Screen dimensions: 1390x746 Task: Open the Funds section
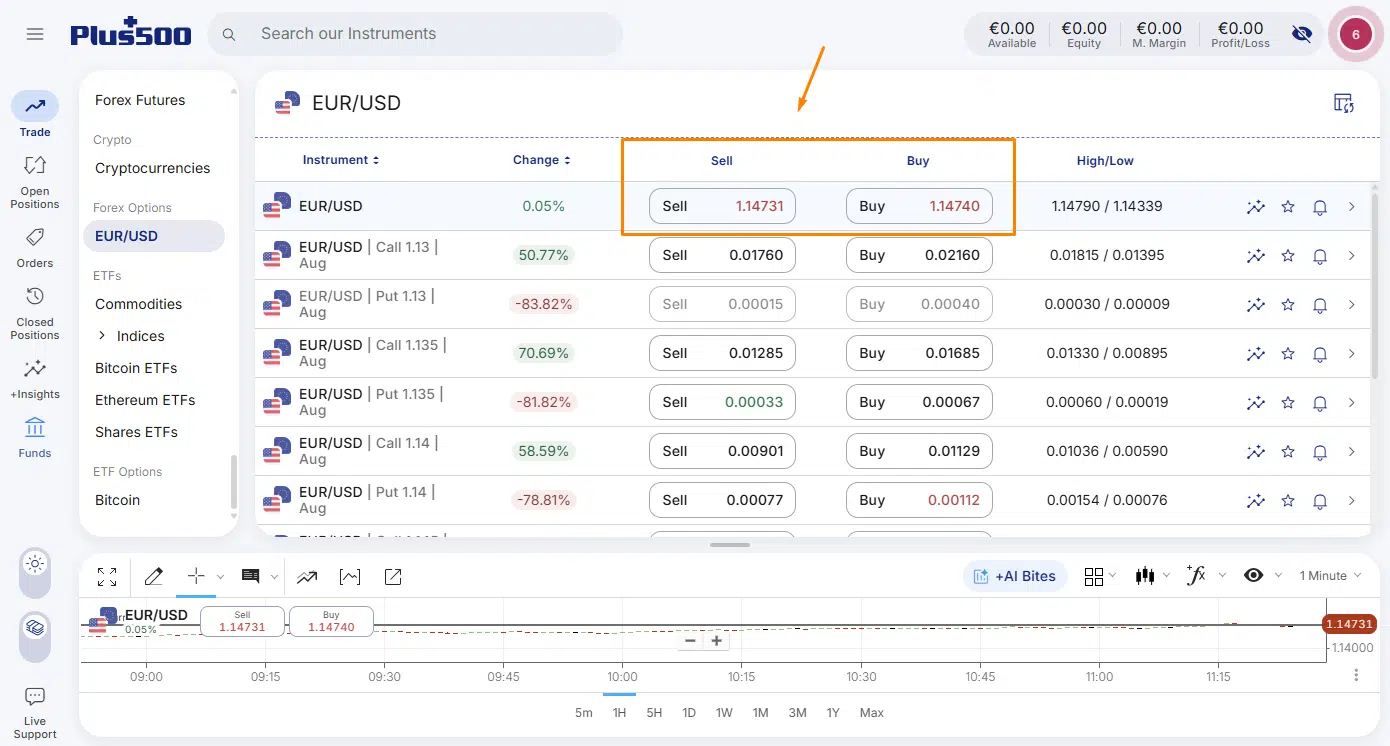click(35, 438)
